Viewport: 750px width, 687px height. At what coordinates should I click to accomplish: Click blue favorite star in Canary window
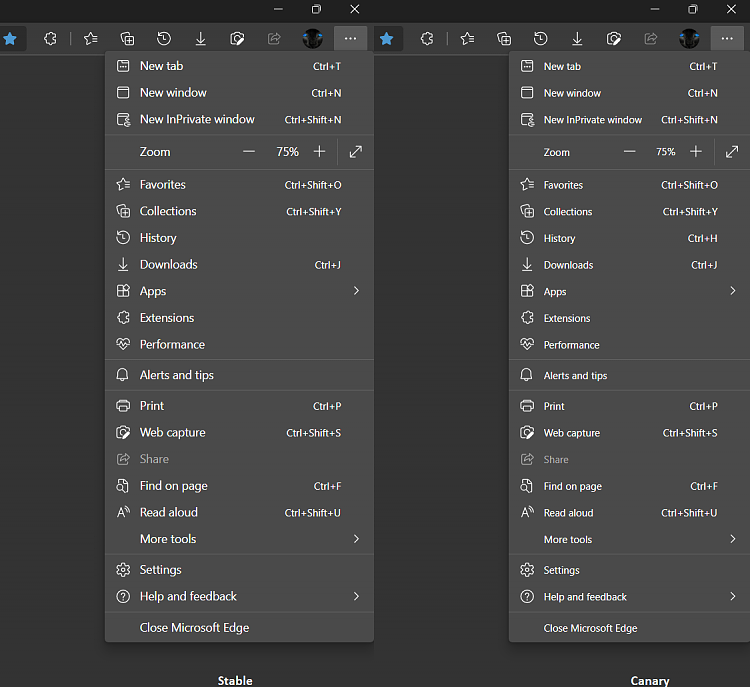386,38
